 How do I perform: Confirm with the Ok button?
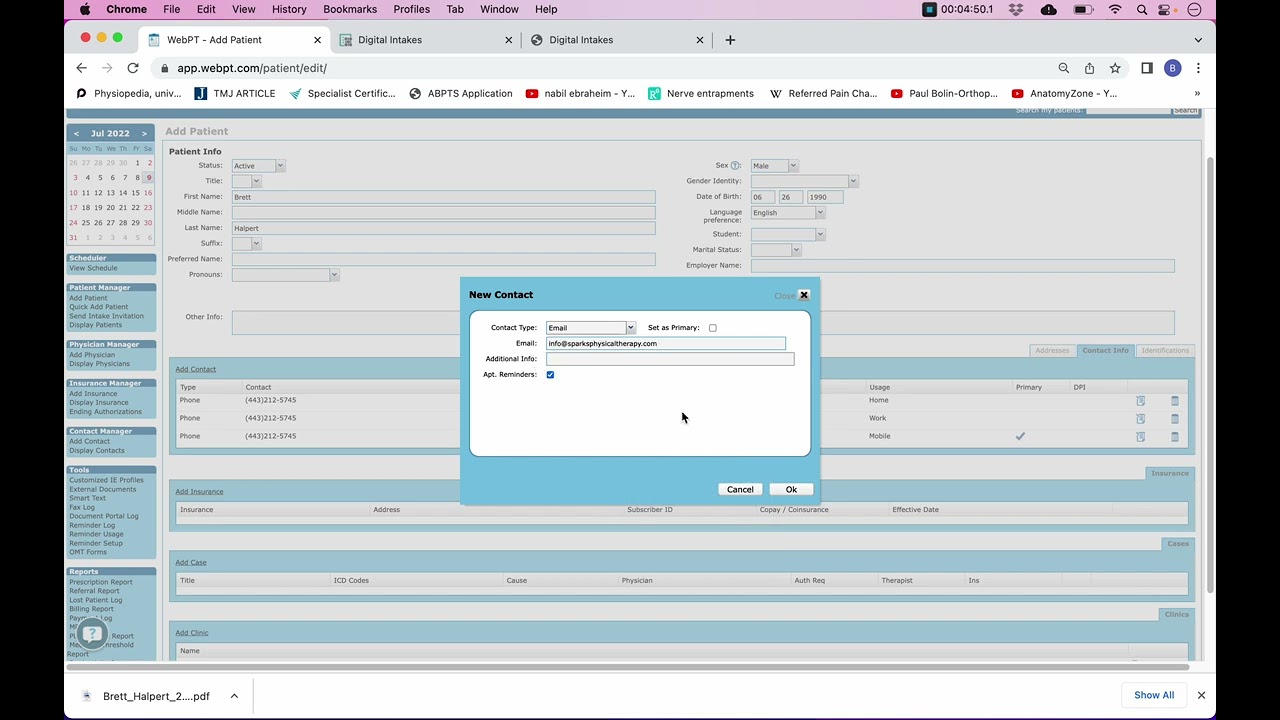tap(791, 489)
